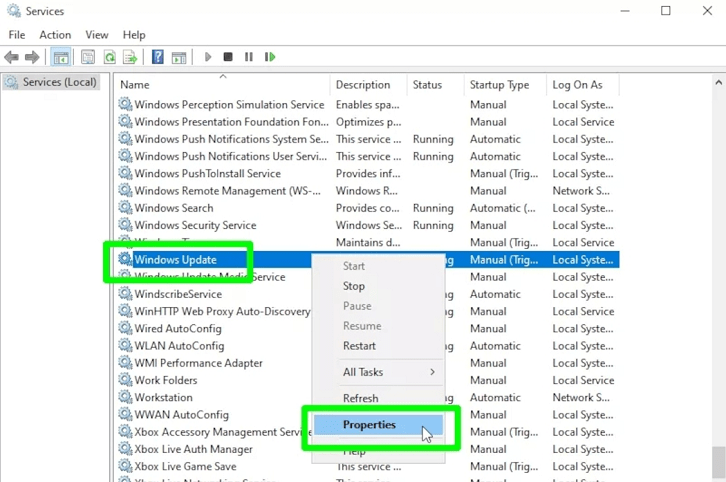The image size is (726, 482).
Task: Choose Restart from the context menu
Action: (x=359, y=346)
